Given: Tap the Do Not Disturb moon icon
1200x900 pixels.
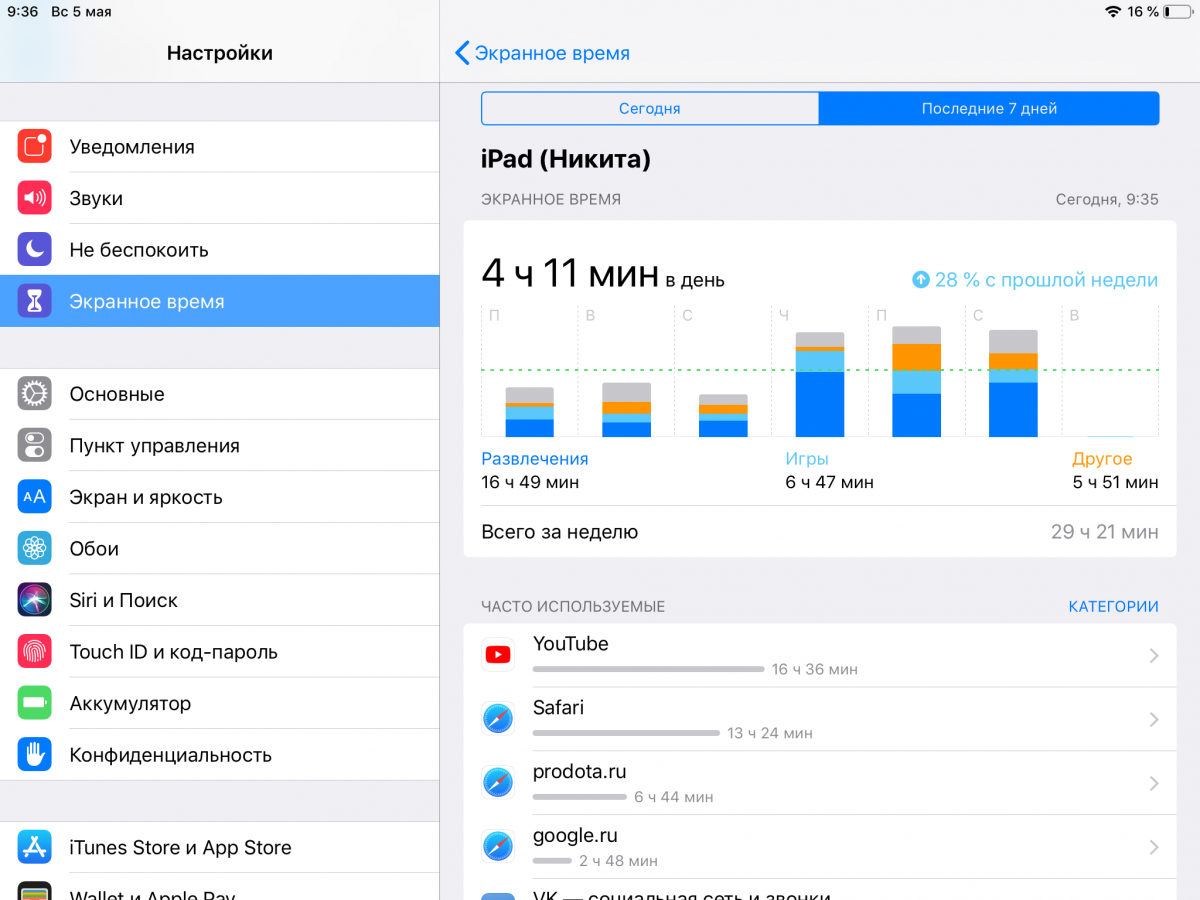Looking at the screenshot, I should click(34, 250).
